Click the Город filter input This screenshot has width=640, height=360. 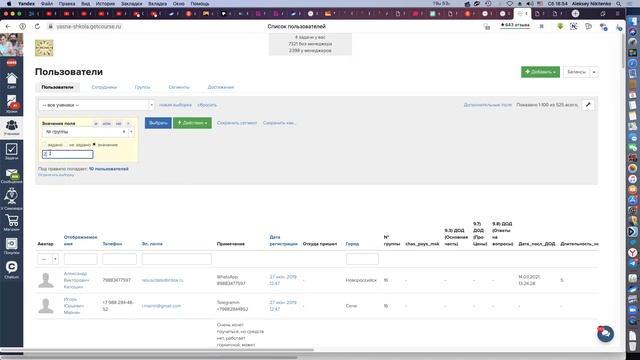(362, 259)
